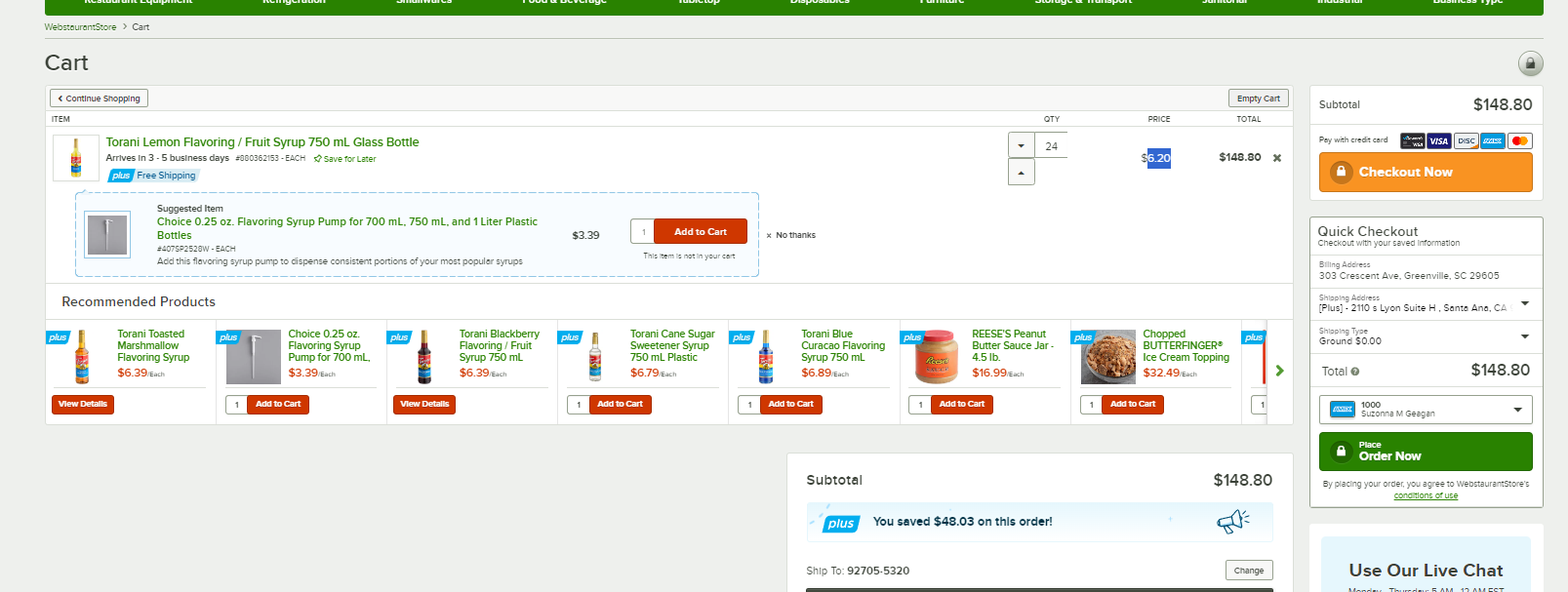Image resolution: width=1568 pixels, height=592 pixels.
Task: Click the American Express icon by Pay with credit card
Action: point(1493,140)
